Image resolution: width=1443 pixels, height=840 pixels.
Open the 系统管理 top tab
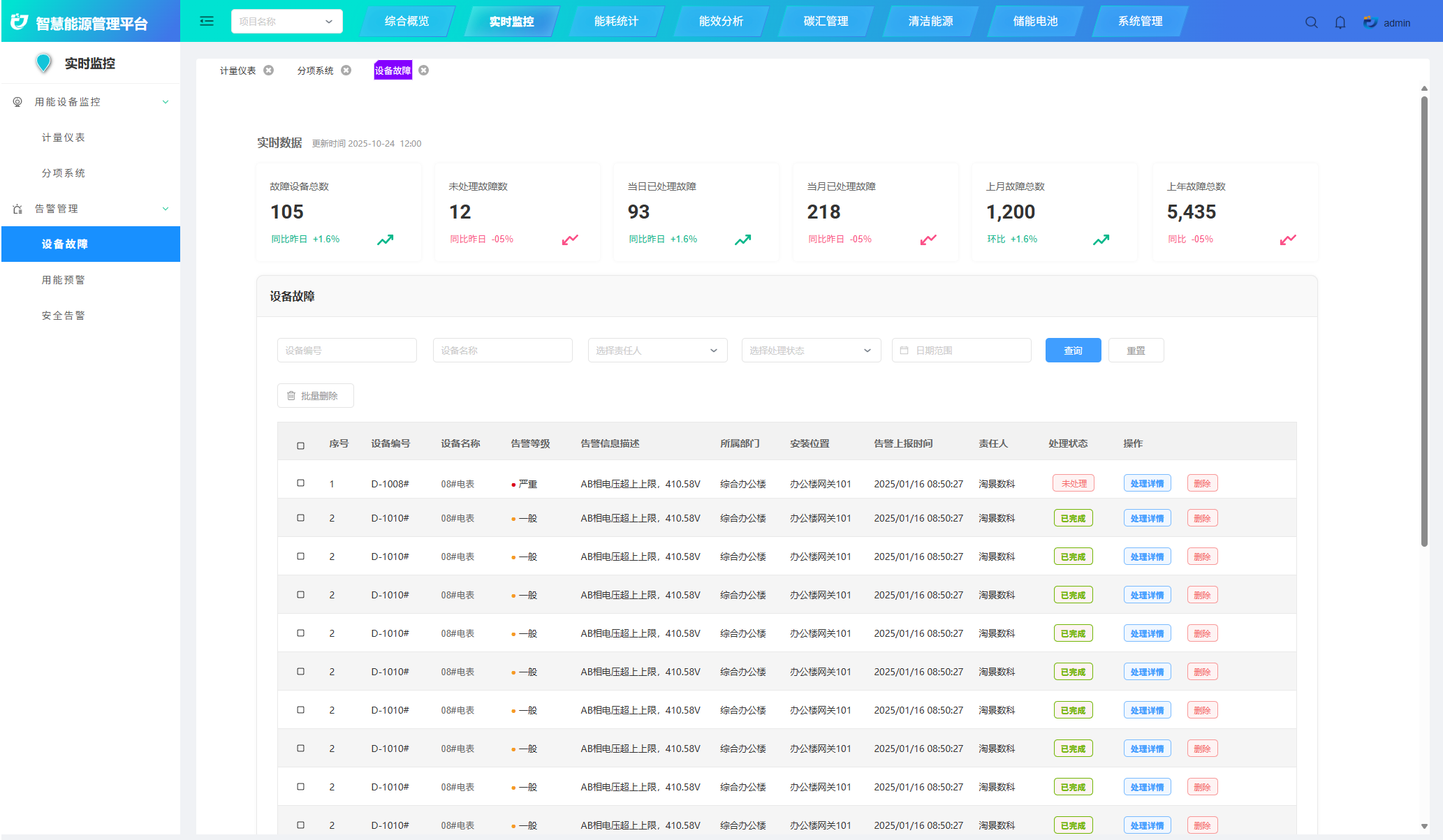[x=1141, y=22]
